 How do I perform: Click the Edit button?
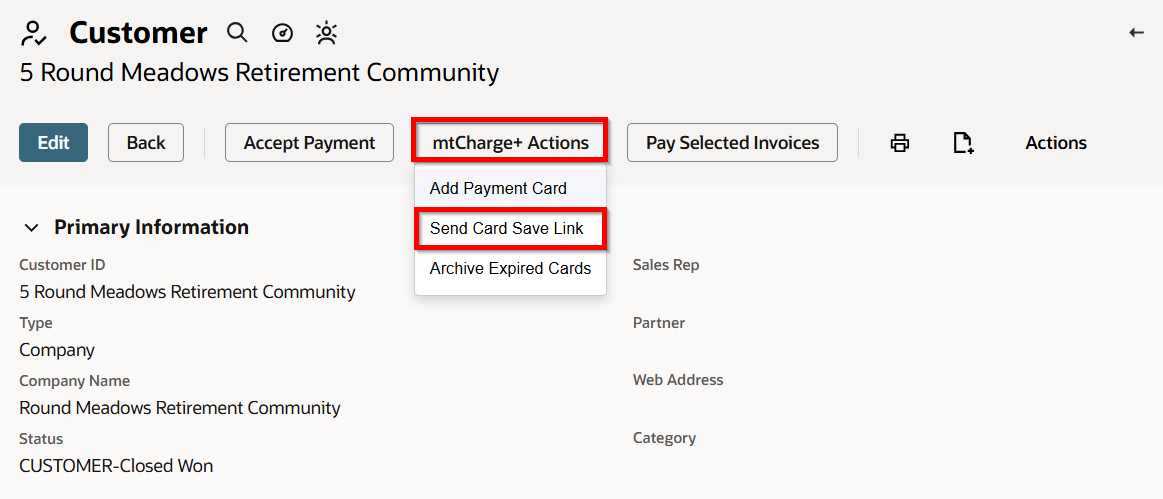point(53,142)
